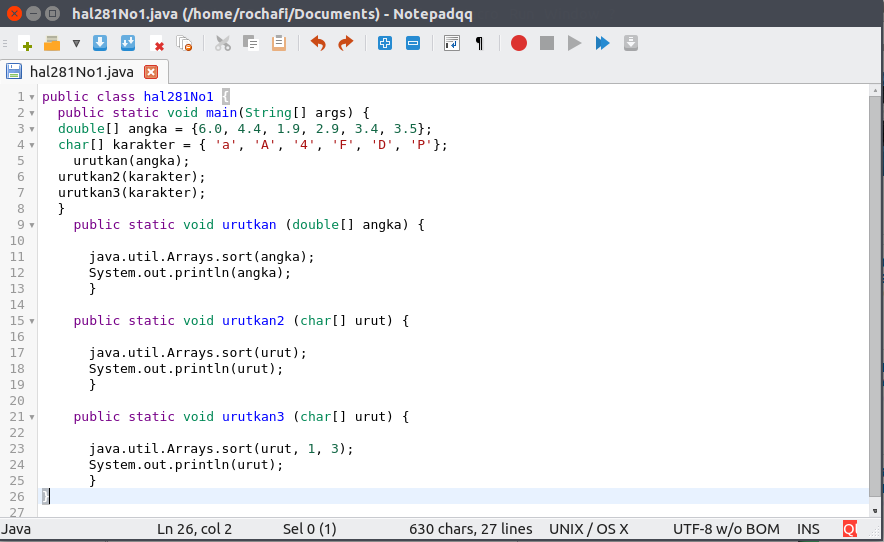This screenshot has height=542, width=884.
Task: Click java.util.Arrays.sort(urut, 1, 3); line
Action: tap(221, 448)
